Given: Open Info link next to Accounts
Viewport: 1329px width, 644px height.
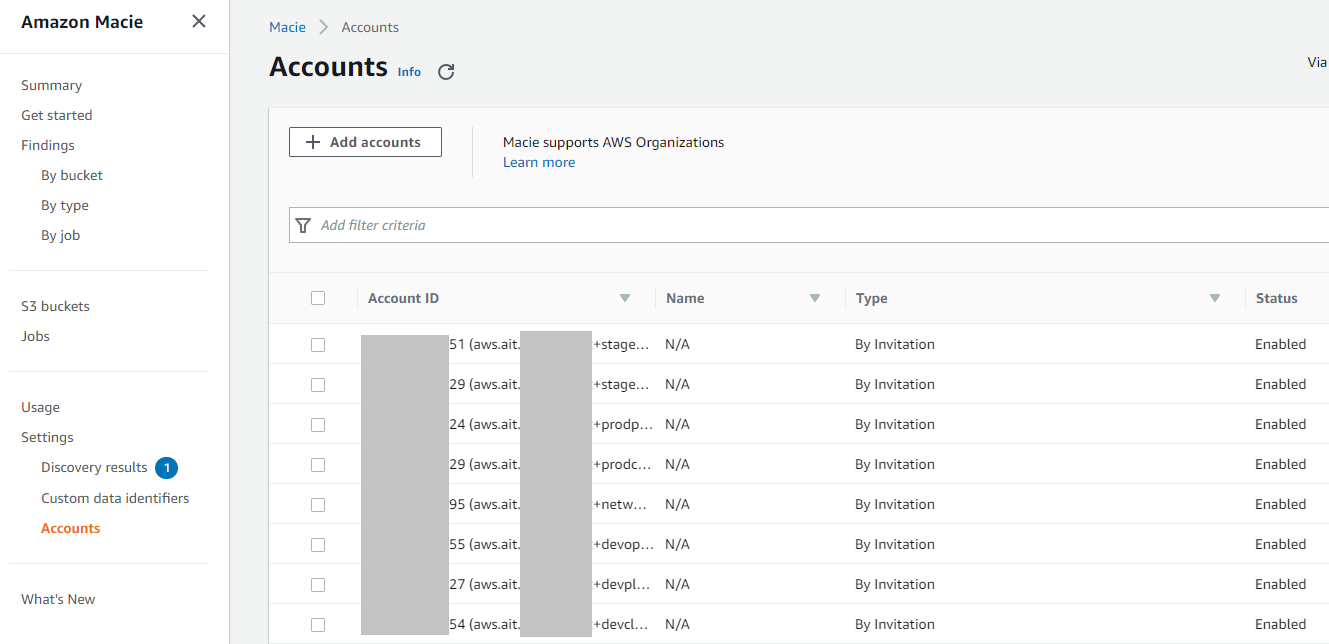Looking at the screenshot, I should (409, 72).
